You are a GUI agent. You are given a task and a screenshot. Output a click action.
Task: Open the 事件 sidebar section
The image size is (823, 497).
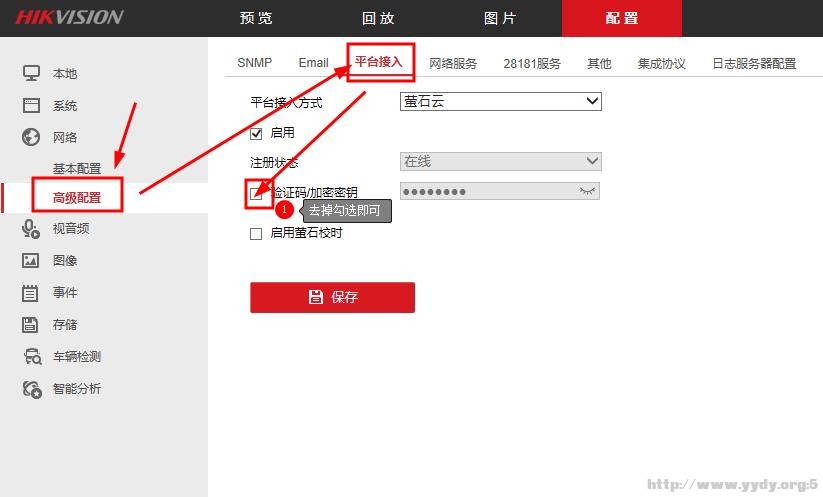pos(65,292)
